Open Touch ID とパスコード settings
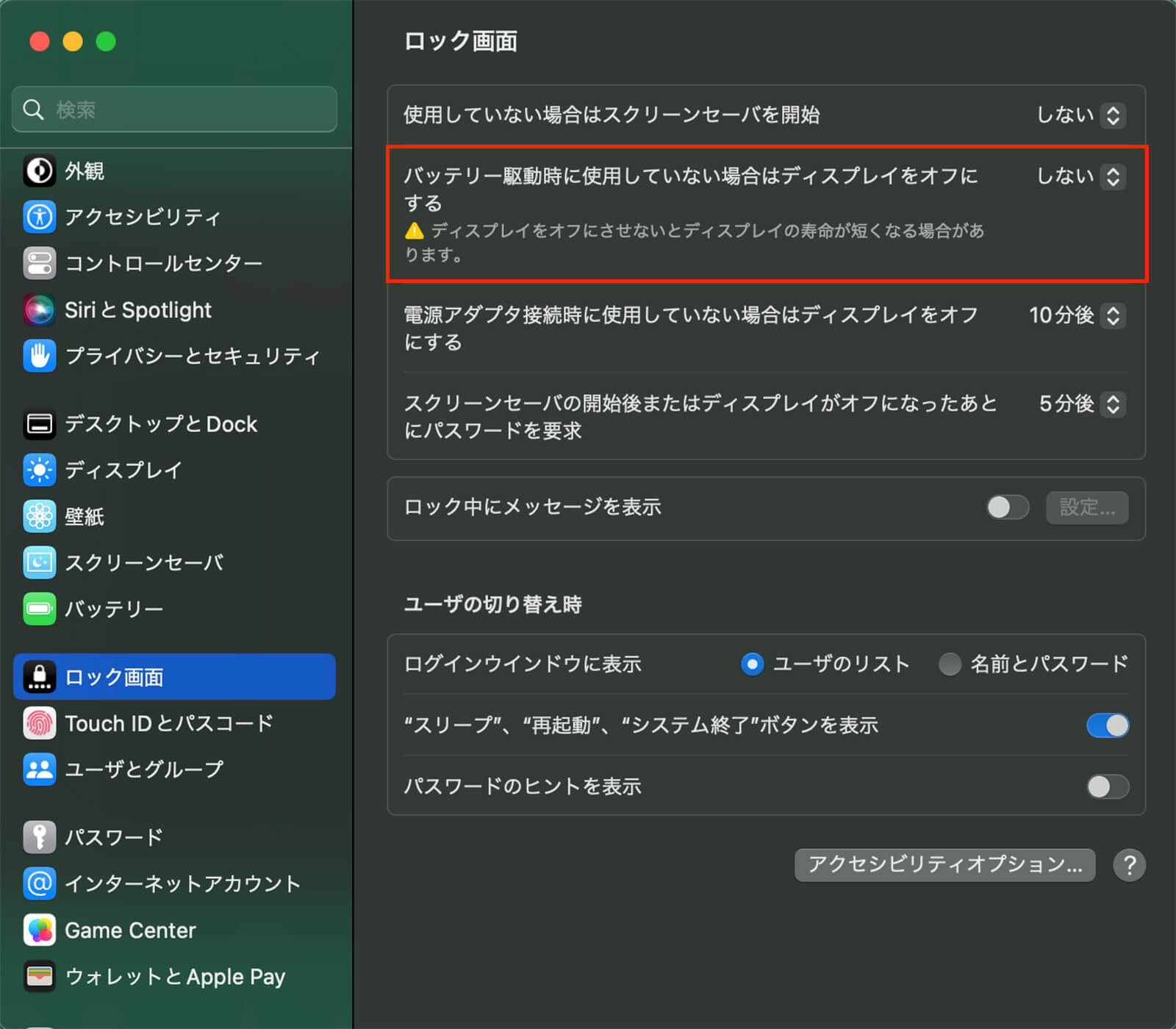The width and height of the screenshot is (1176, 1029). (174, 723)
